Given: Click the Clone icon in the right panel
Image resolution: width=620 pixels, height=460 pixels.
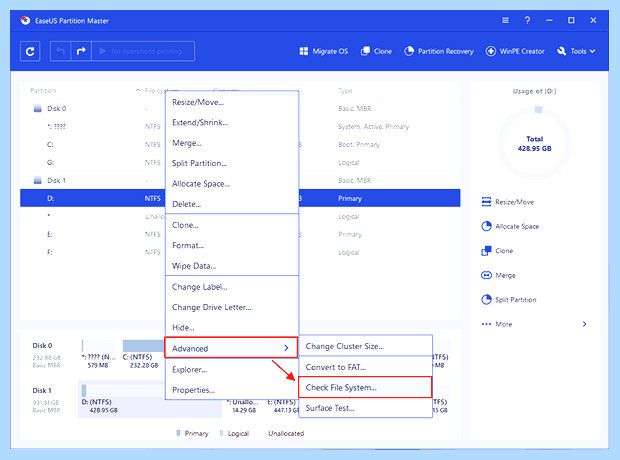Looking at the screenshot, I should [486, 251].
